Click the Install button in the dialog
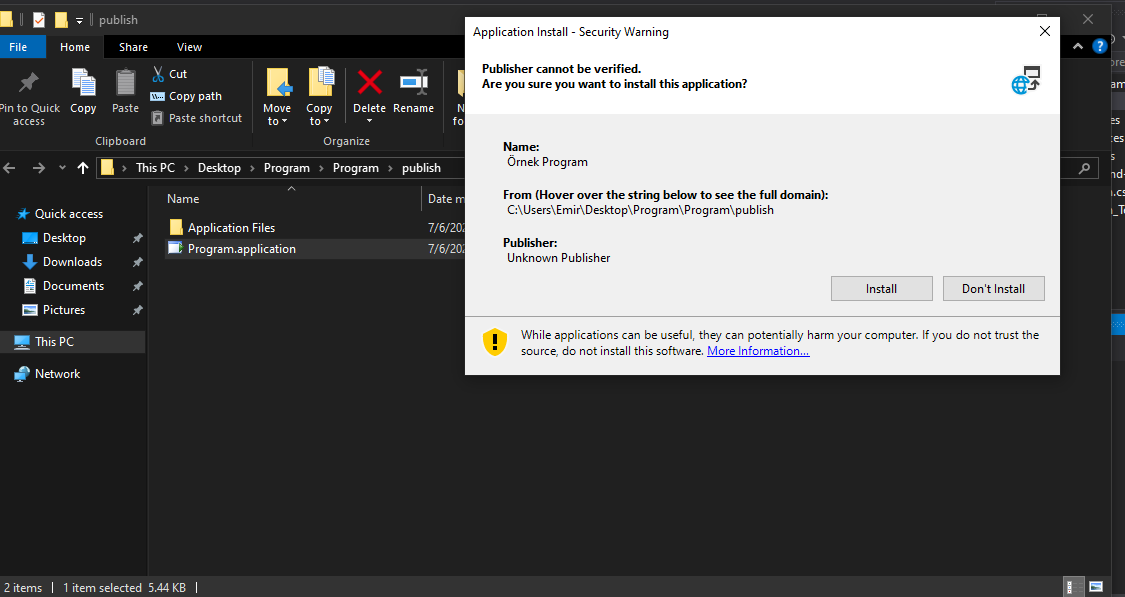The image size is (1125, 597). 882,288
